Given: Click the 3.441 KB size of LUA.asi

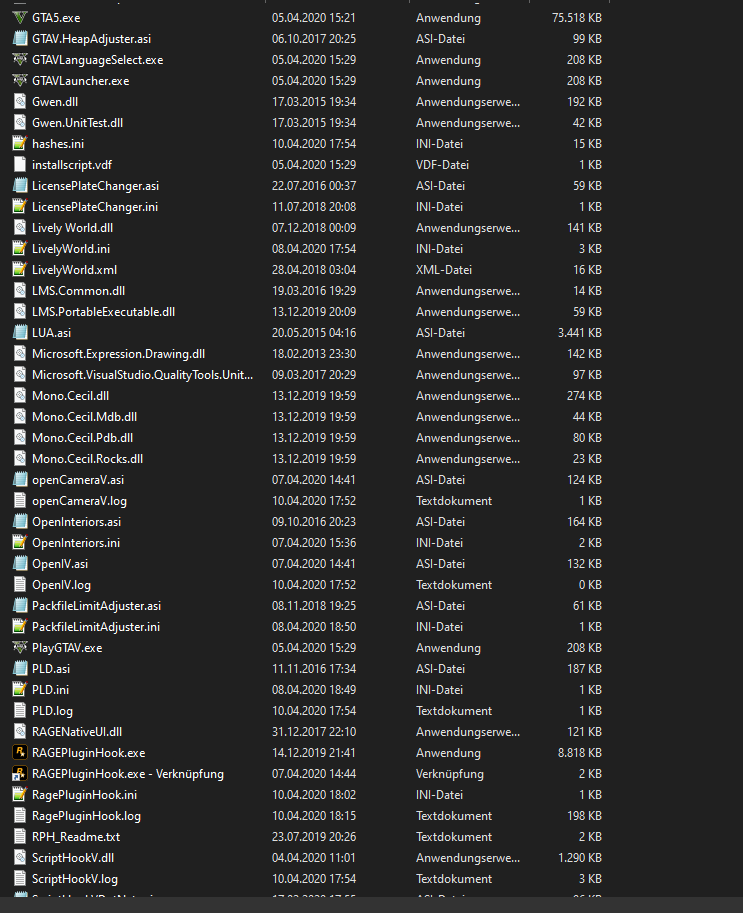Looking at the screenshot, I should click(x=580, y=332).
